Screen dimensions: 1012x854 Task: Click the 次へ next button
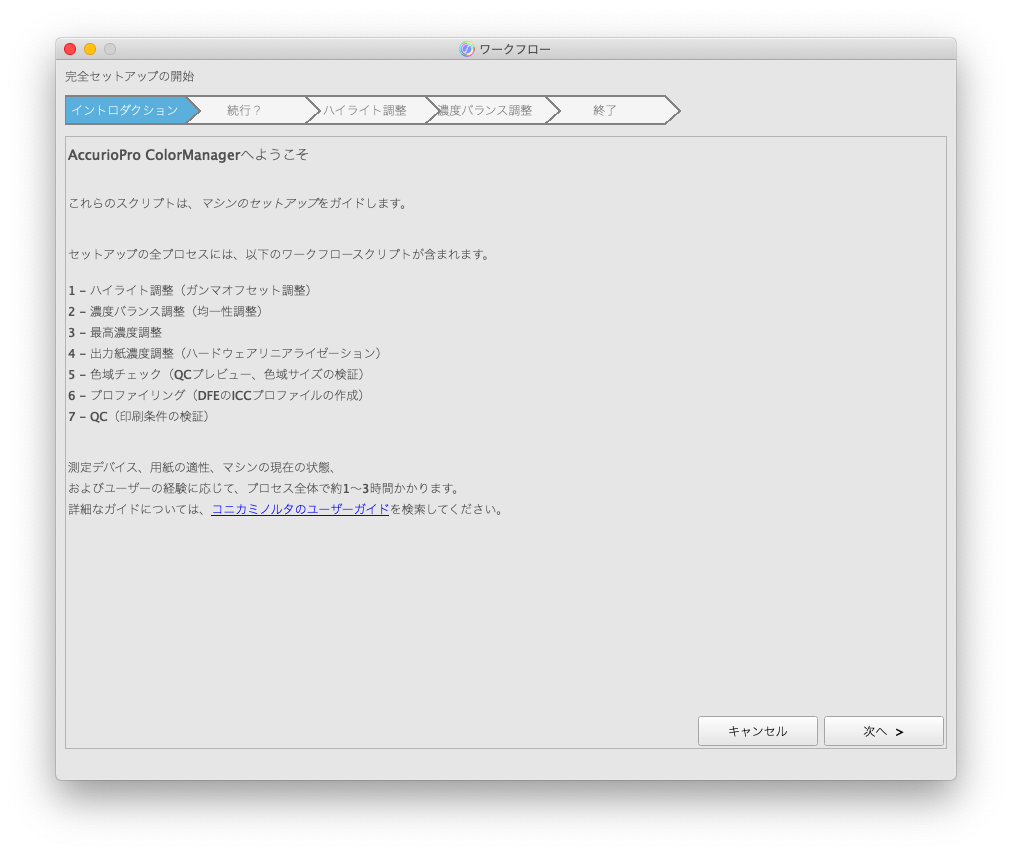[x=884, y=731]
